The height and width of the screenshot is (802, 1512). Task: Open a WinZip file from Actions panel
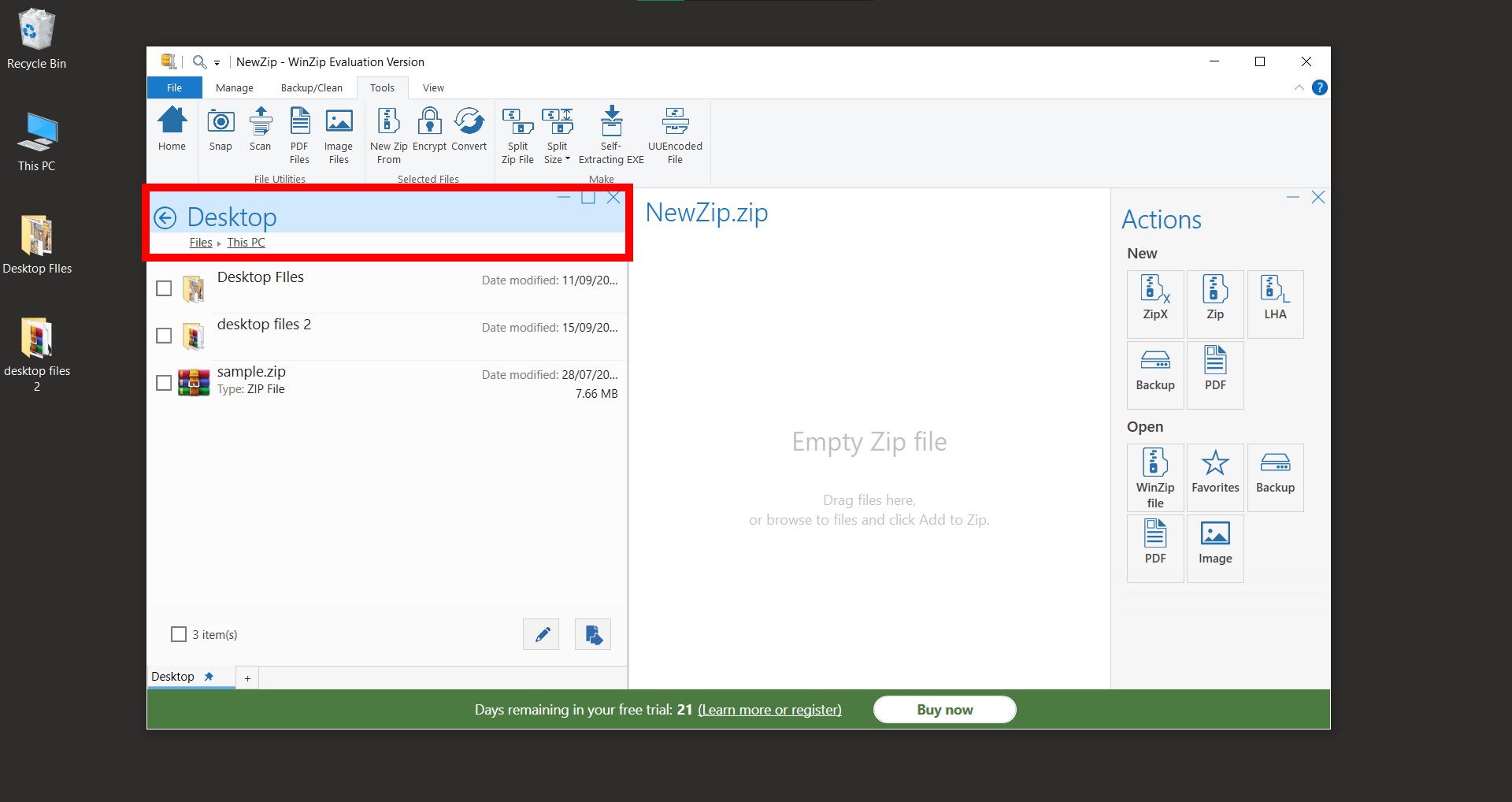1154,477
